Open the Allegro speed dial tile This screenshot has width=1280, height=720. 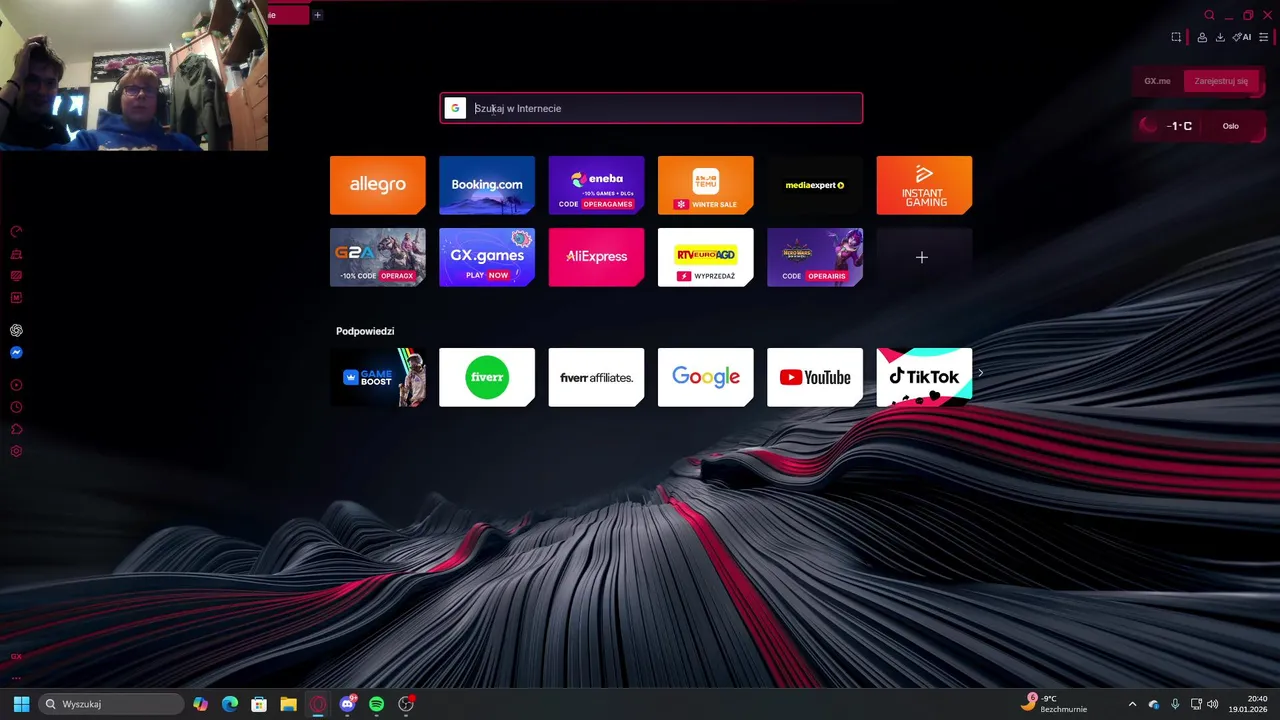[377, 185]
